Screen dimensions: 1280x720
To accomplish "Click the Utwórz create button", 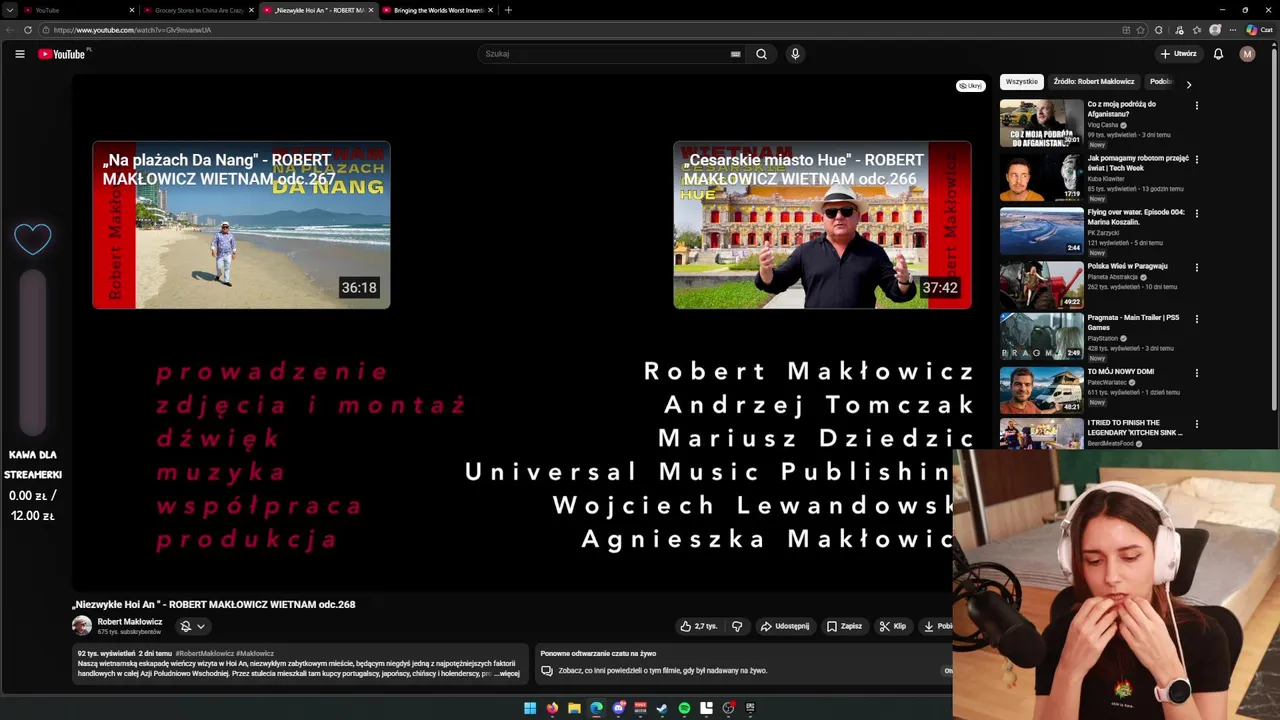I will (x=1179, y=54).
